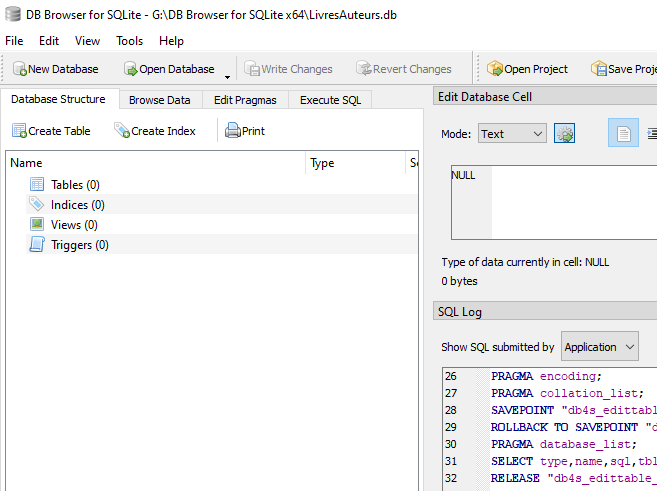Click the 'Type of data currently in cell: NULL' label
Image resolution: width=657 pixels, height=491 pixels.
coord(525,262)
